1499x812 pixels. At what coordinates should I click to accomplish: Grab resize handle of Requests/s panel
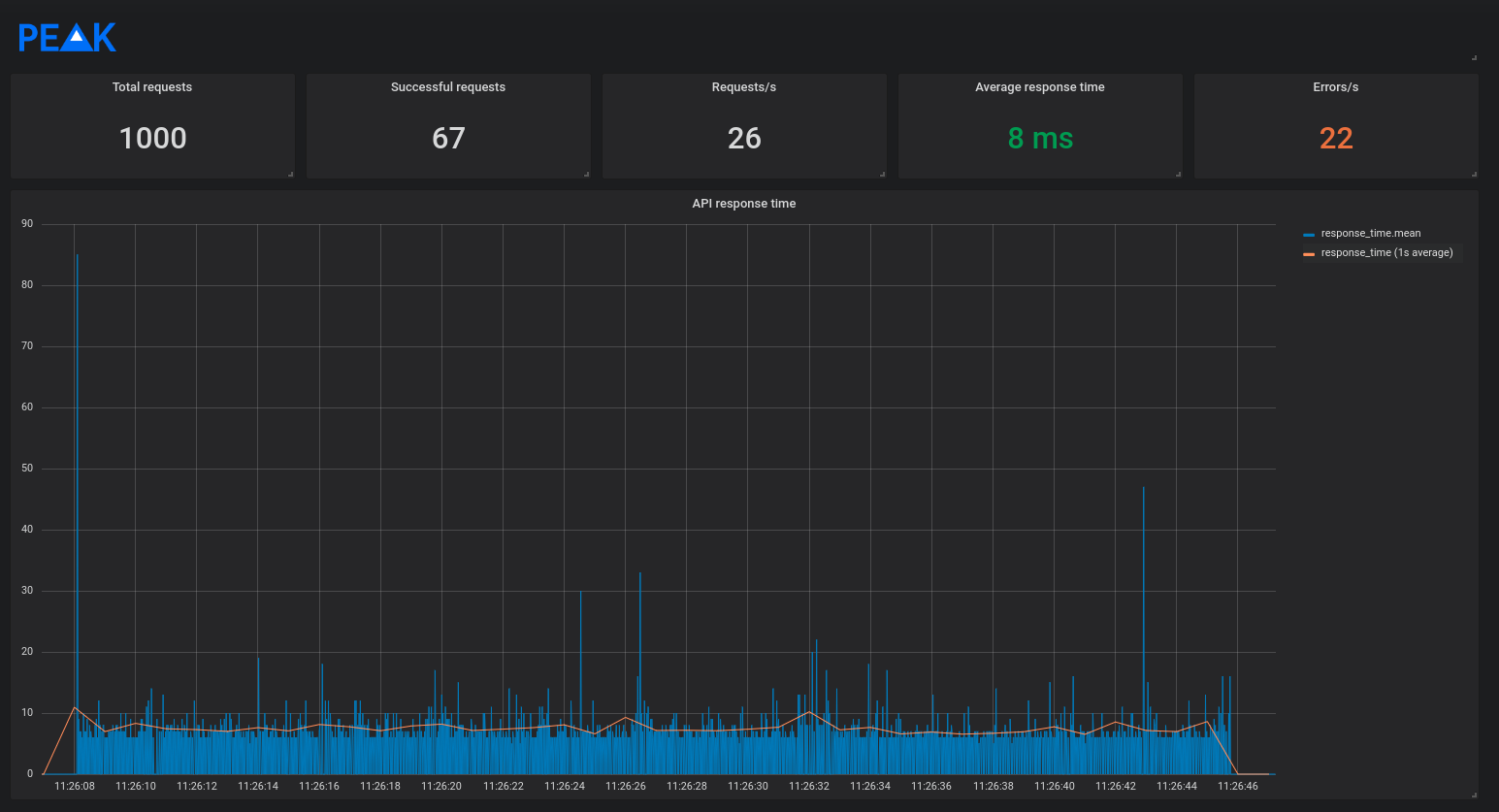(883, 175)
